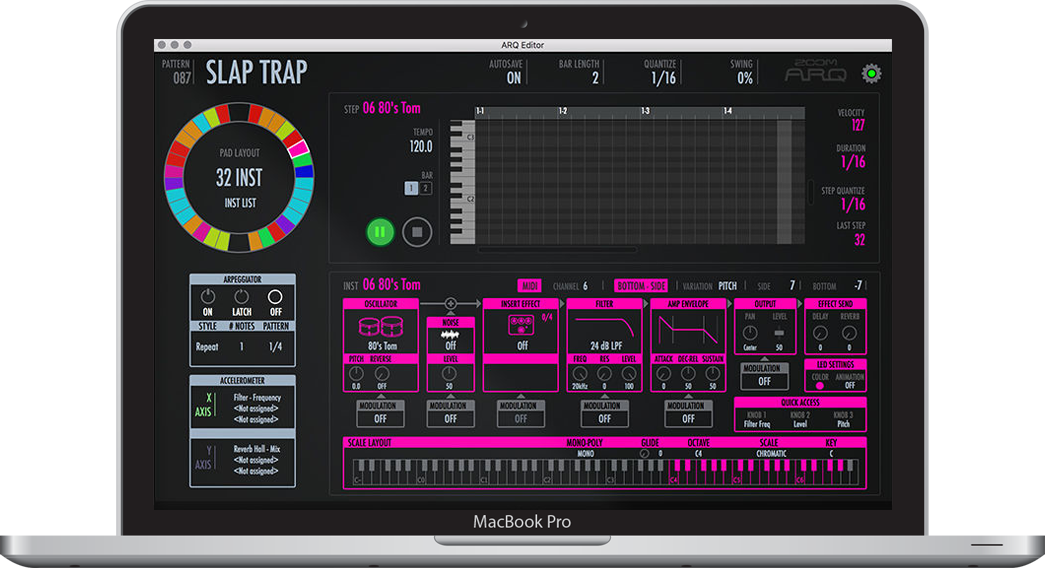The height and width of the screenshot is (568, 1045).
Task: Click the Amp Envelope shape graphic
Action: 688,329
